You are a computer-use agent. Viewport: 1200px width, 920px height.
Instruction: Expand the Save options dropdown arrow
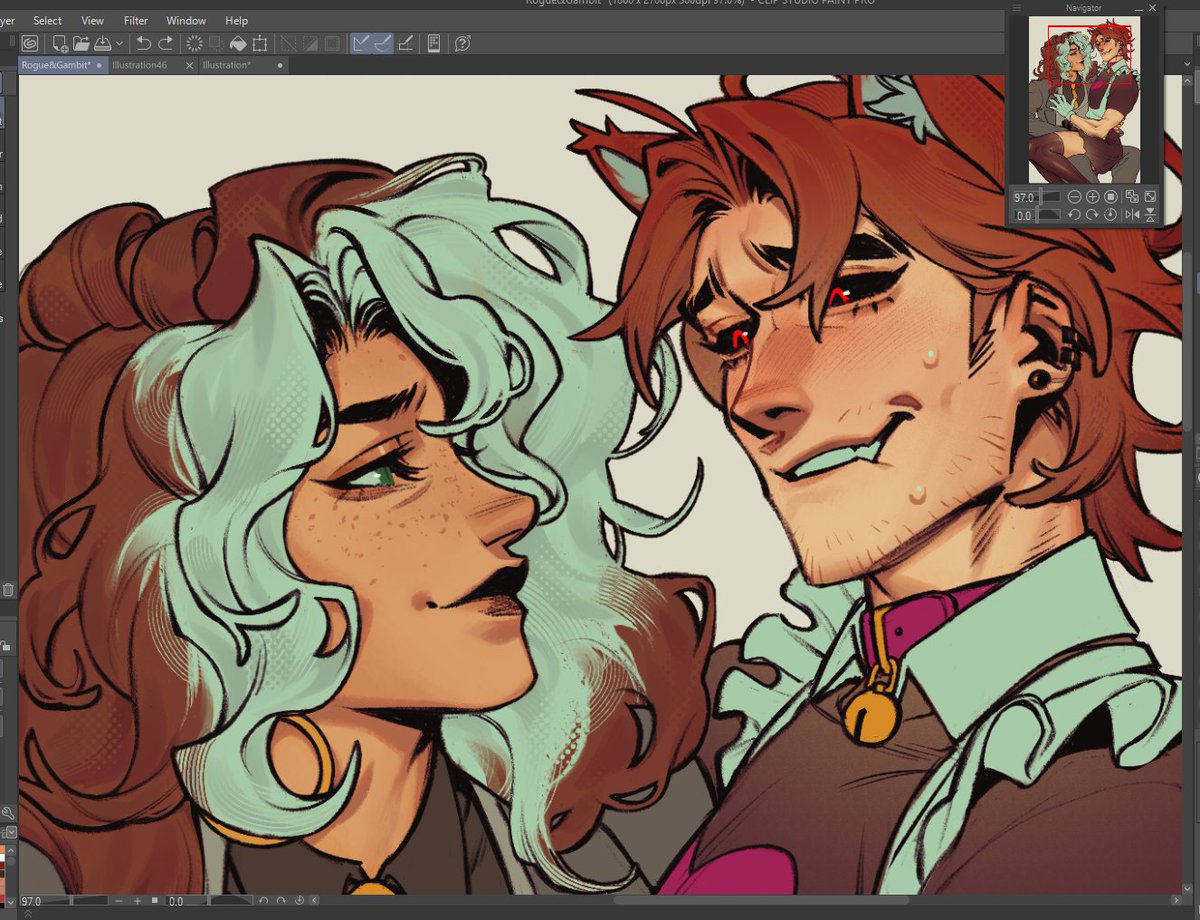point(119,44)
